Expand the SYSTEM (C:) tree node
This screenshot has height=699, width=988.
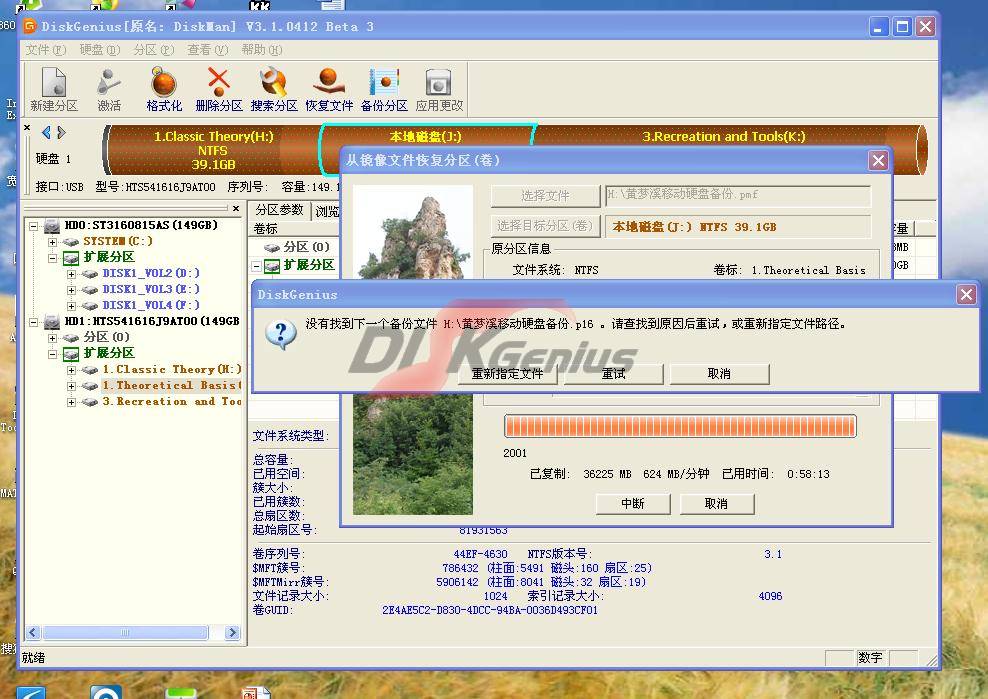53,241
